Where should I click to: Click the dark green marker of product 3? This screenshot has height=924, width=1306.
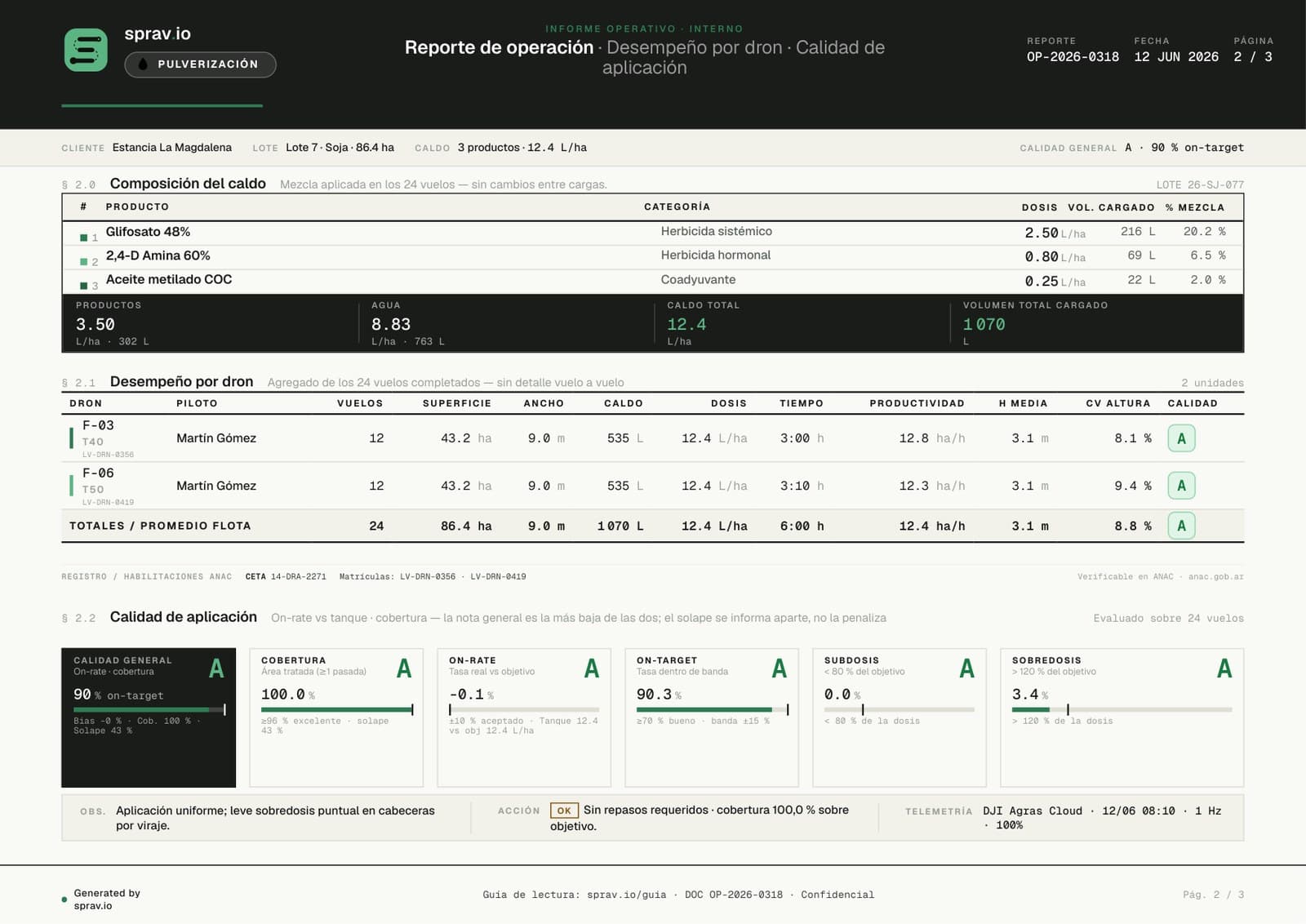pyautogui.click(x=83, y=286)
